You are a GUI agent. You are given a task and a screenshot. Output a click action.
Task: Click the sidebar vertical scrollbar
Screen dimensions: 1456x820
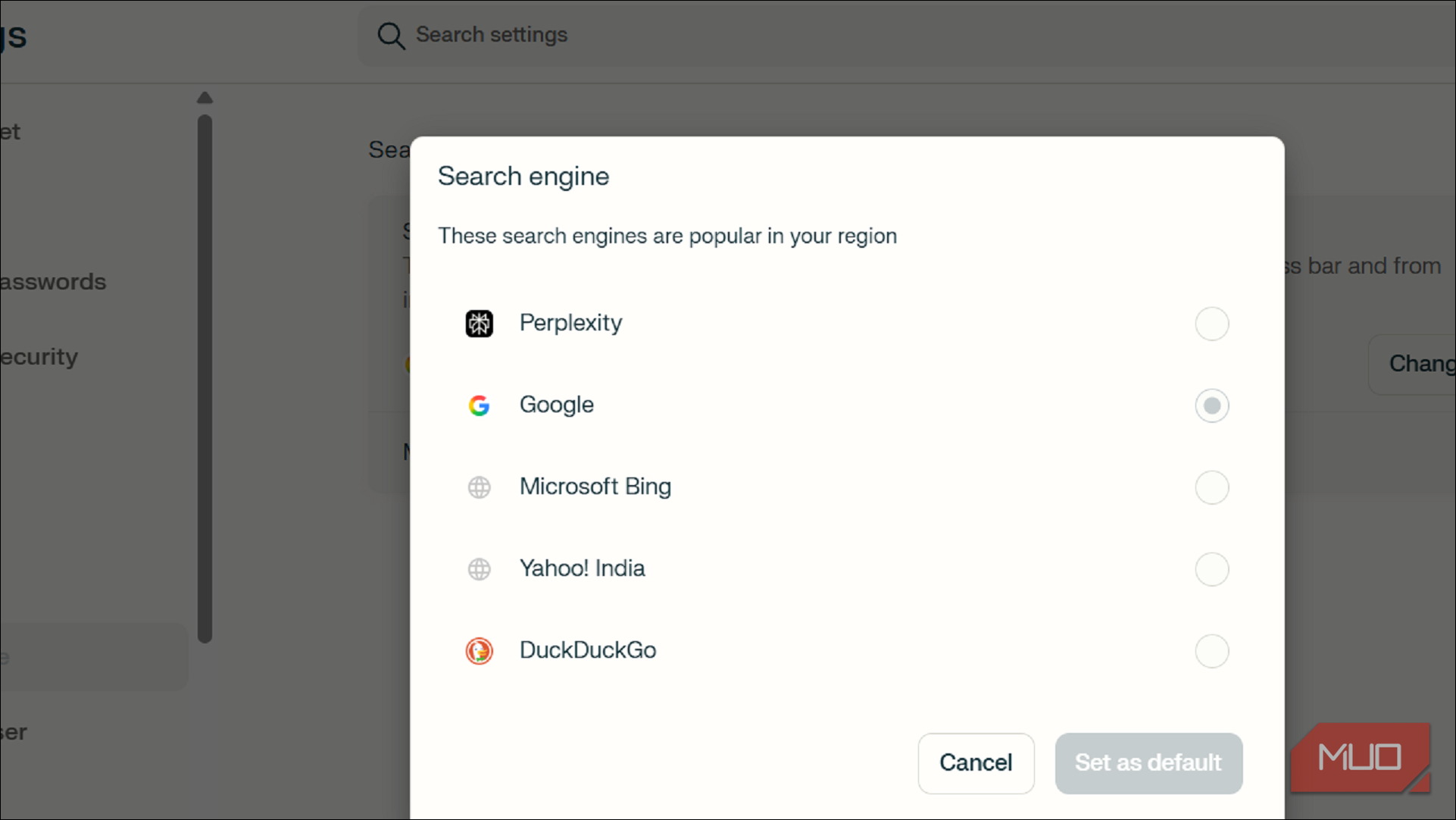[205, 379]
